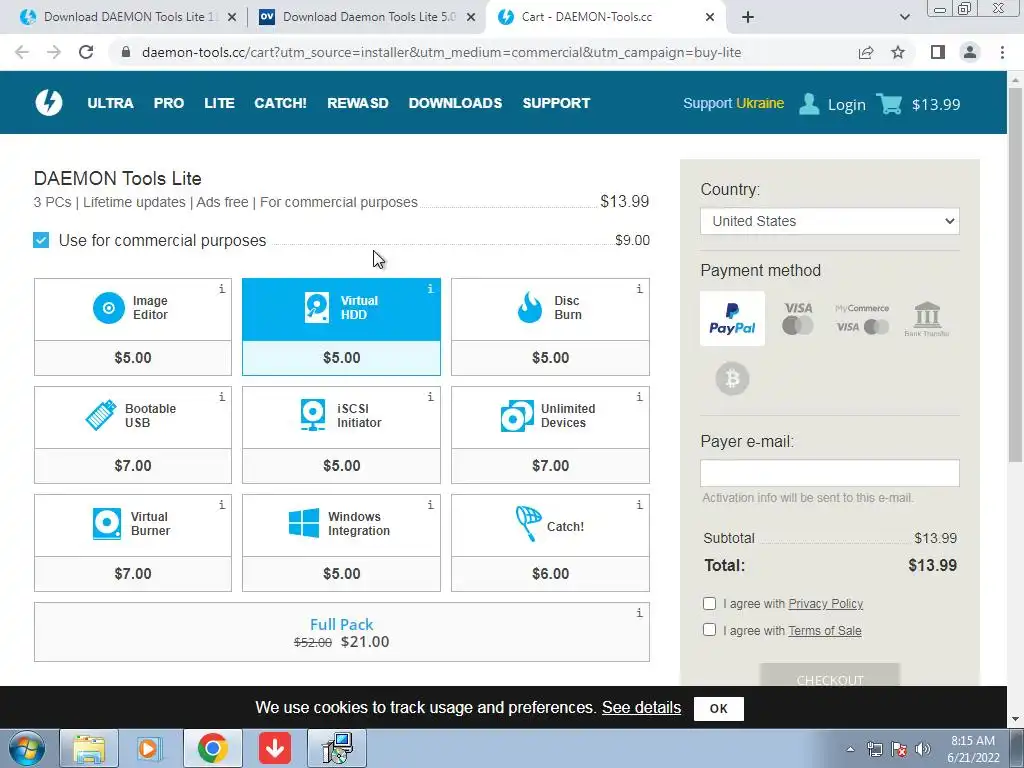Open the See details cookie link

point(641,707)
